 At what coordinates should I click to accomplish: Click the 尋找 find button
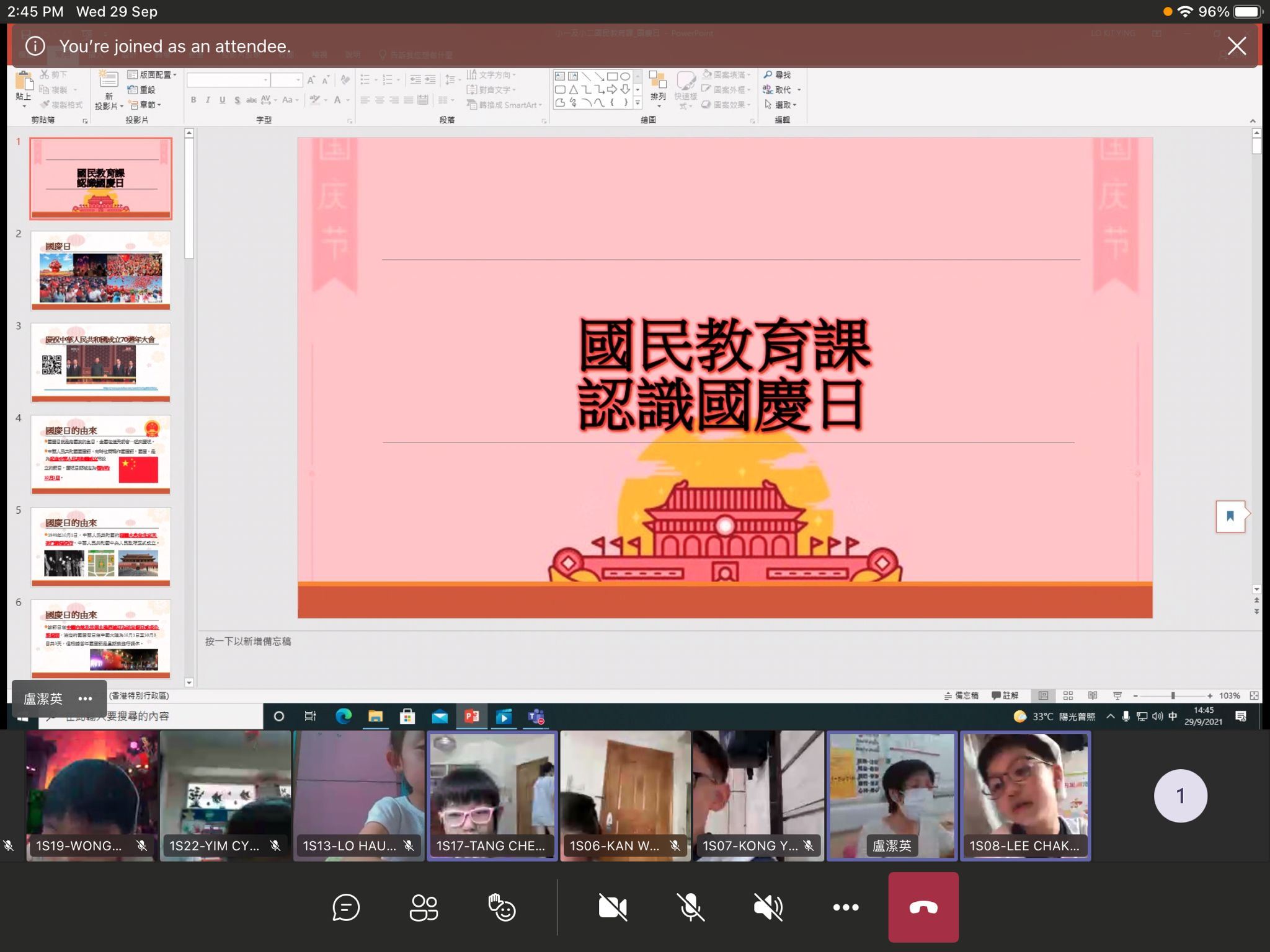point(778,75)
